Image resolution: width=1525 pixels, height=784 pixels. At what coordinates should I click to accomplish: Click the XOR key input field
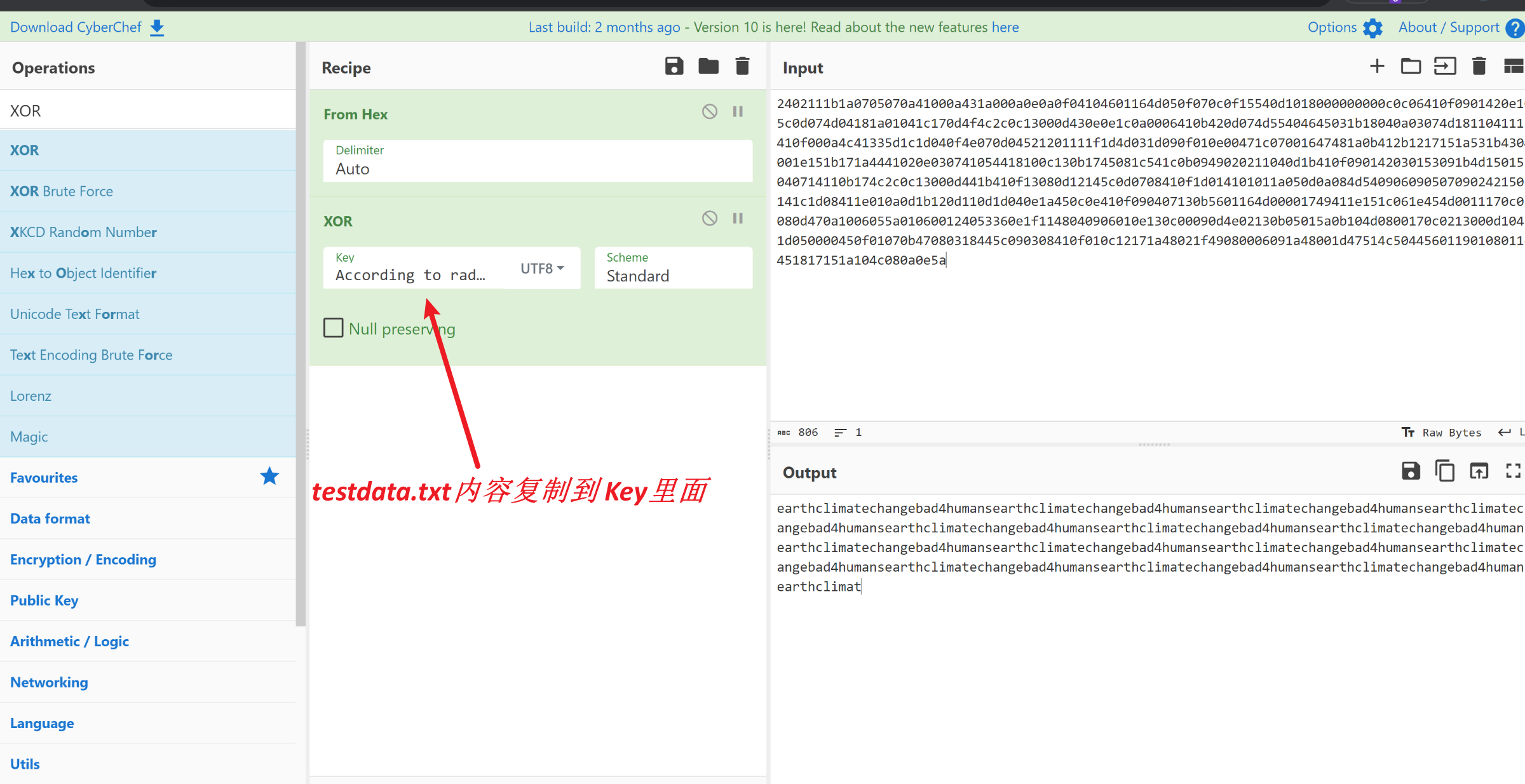tap(416, 268)
